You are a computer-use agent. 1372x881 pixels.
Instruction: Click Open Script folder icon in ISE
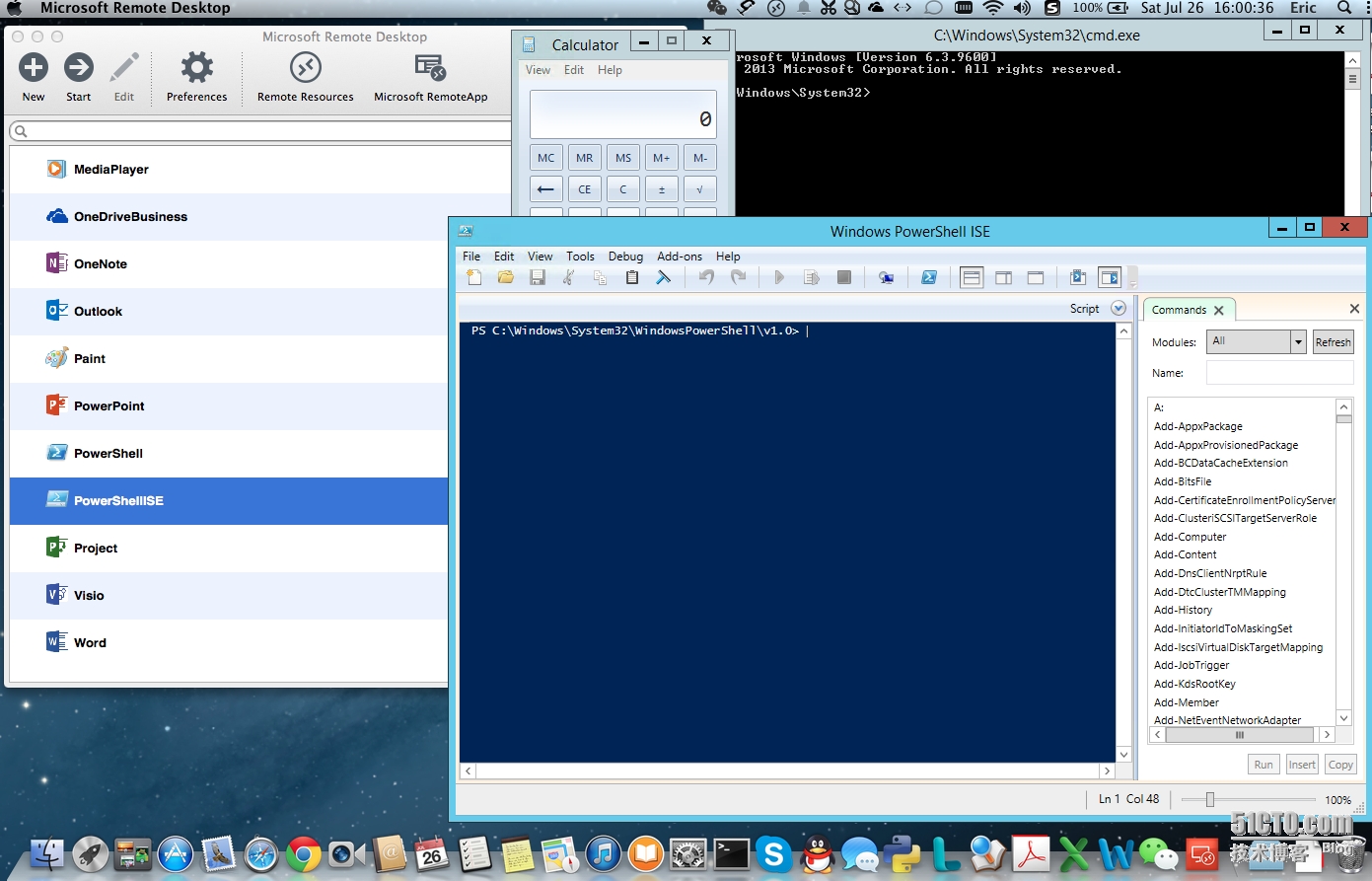pos(506,278)
